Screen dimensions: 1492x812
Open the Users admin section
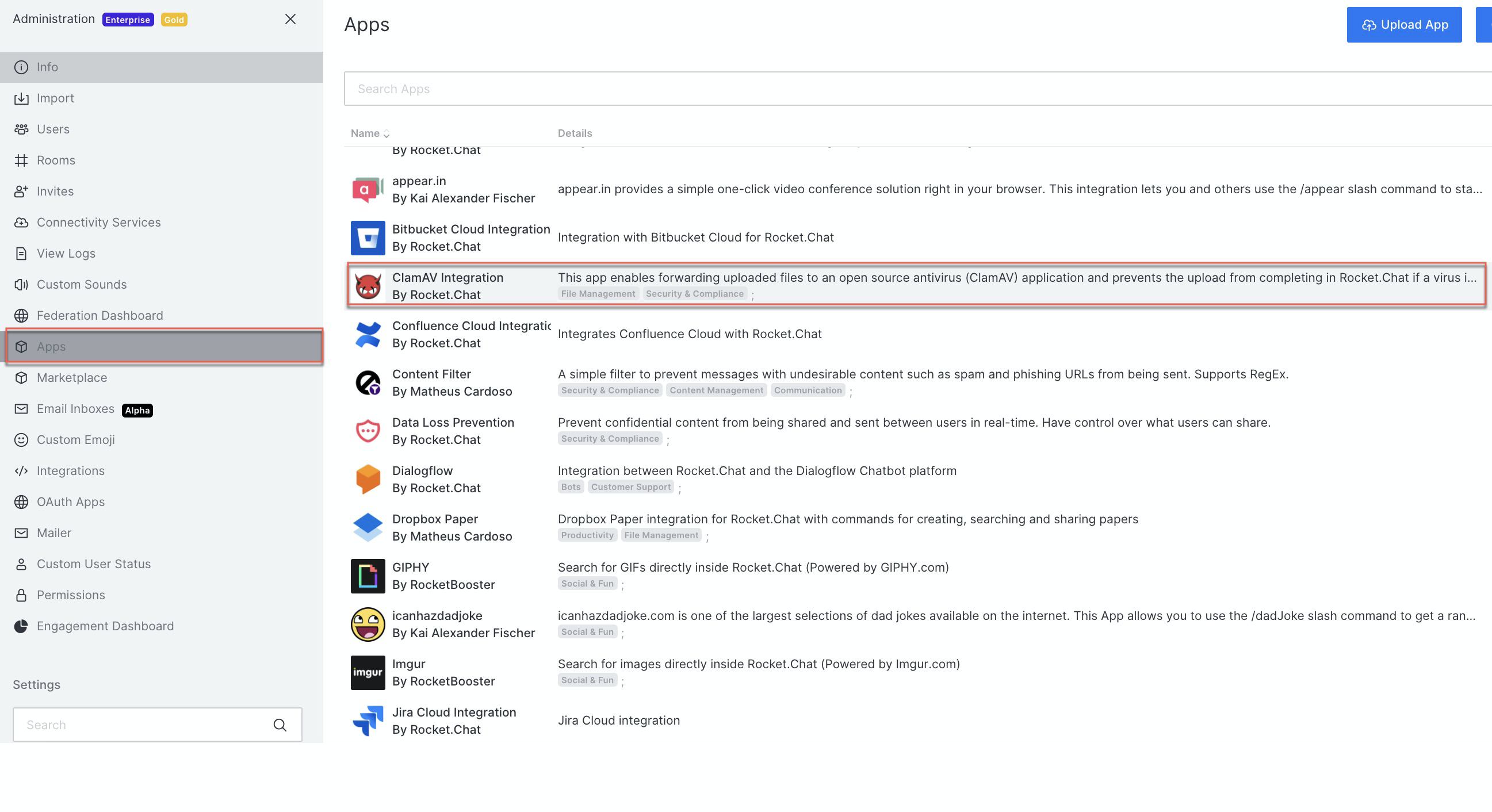click(x=162, y=129)
